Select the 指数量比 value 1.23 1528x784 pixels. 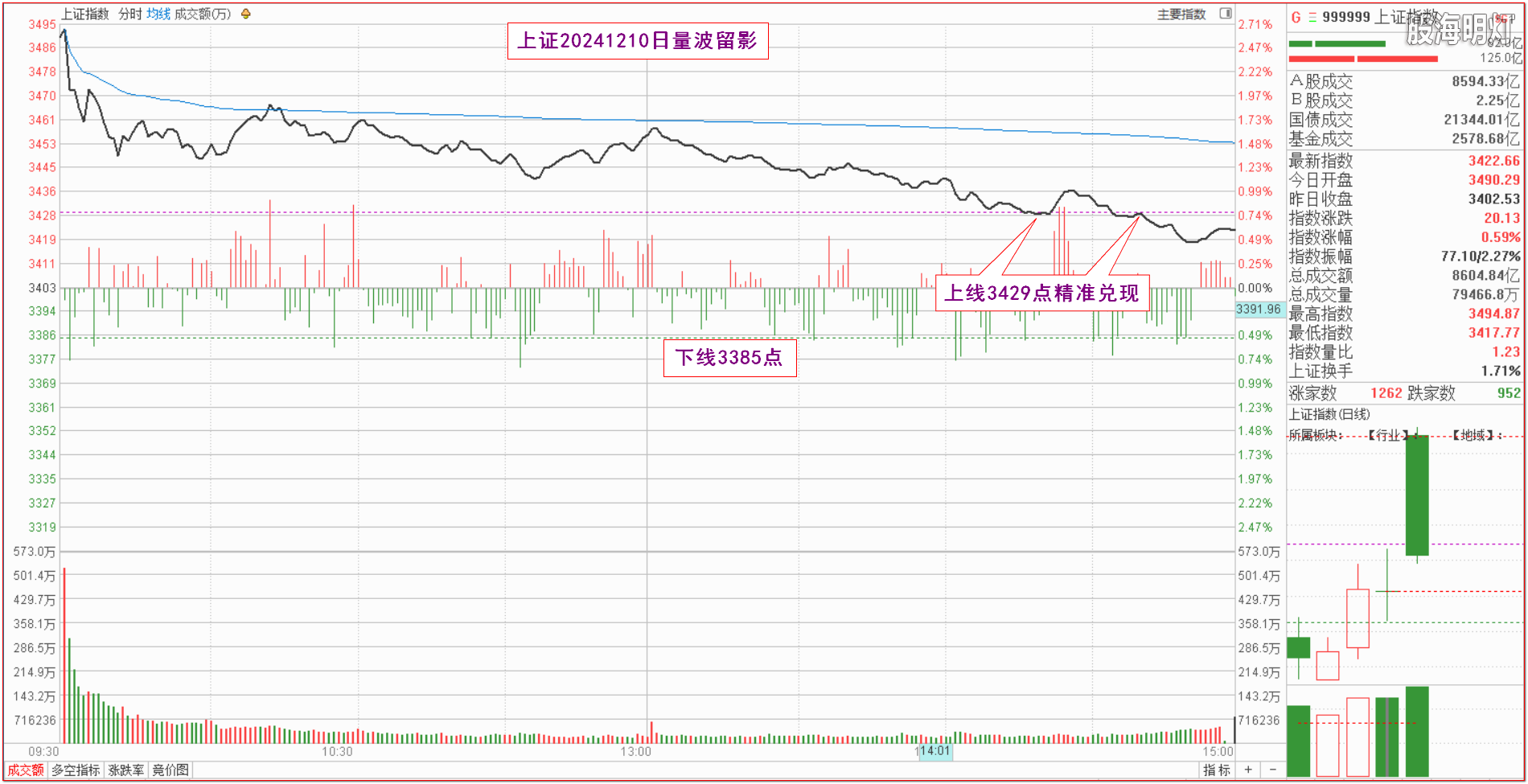point(1506,351)
